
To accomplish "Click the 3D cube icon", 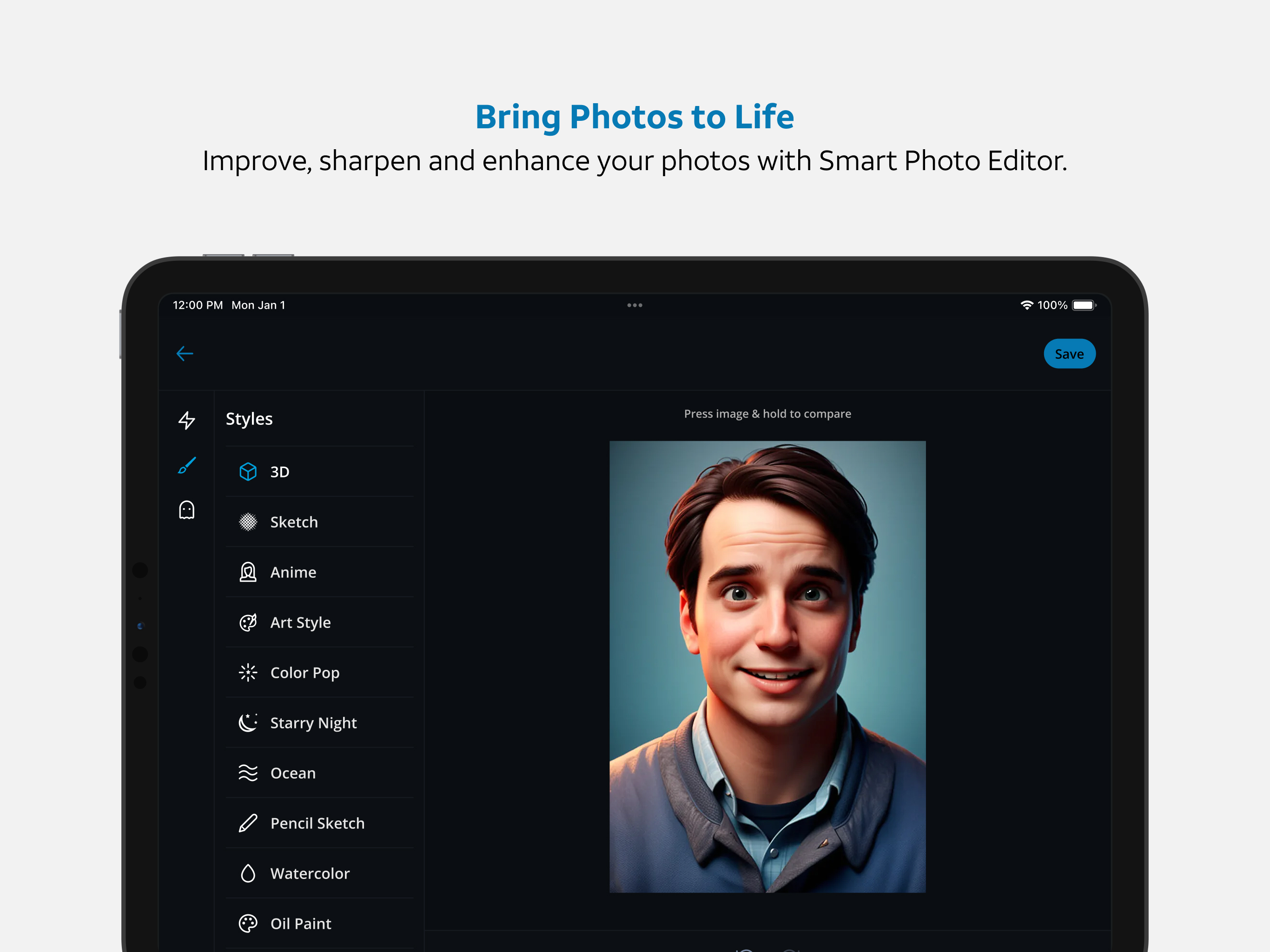I will 248,472.
